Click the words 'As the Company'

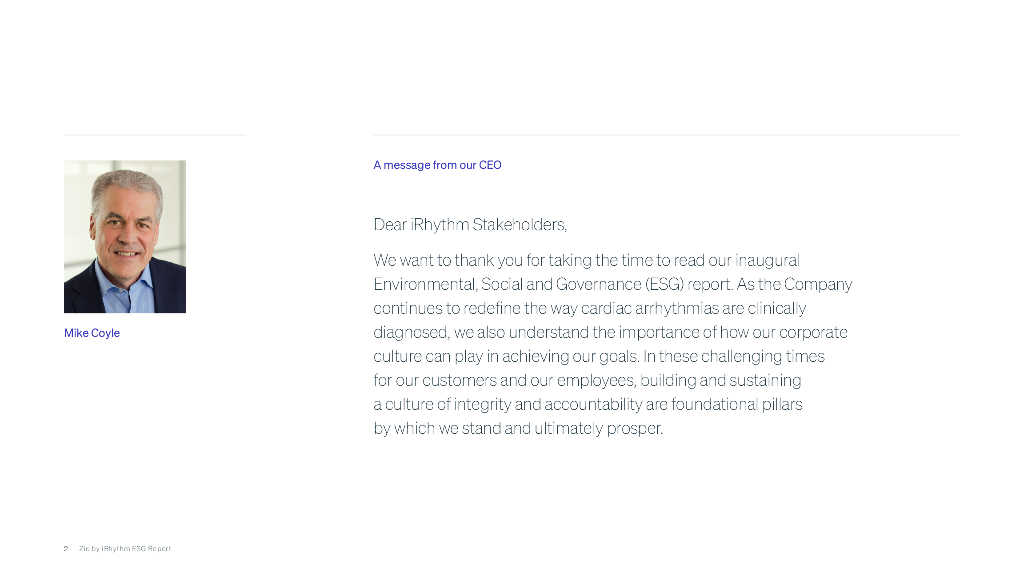(x=794, y=284)
